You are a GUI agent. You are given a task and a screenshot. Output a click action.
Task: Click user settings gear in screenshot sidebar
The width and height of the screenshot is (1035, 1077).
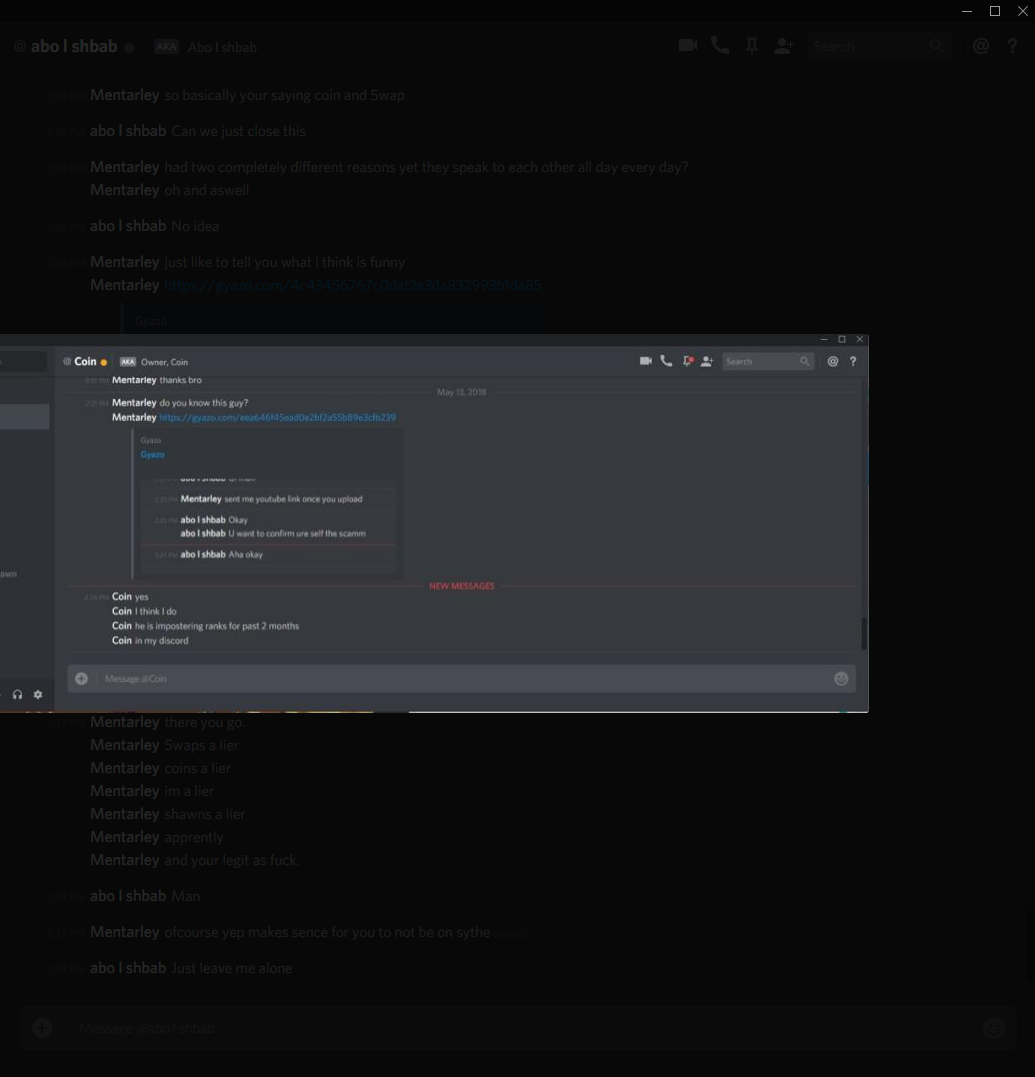(38, 694)
